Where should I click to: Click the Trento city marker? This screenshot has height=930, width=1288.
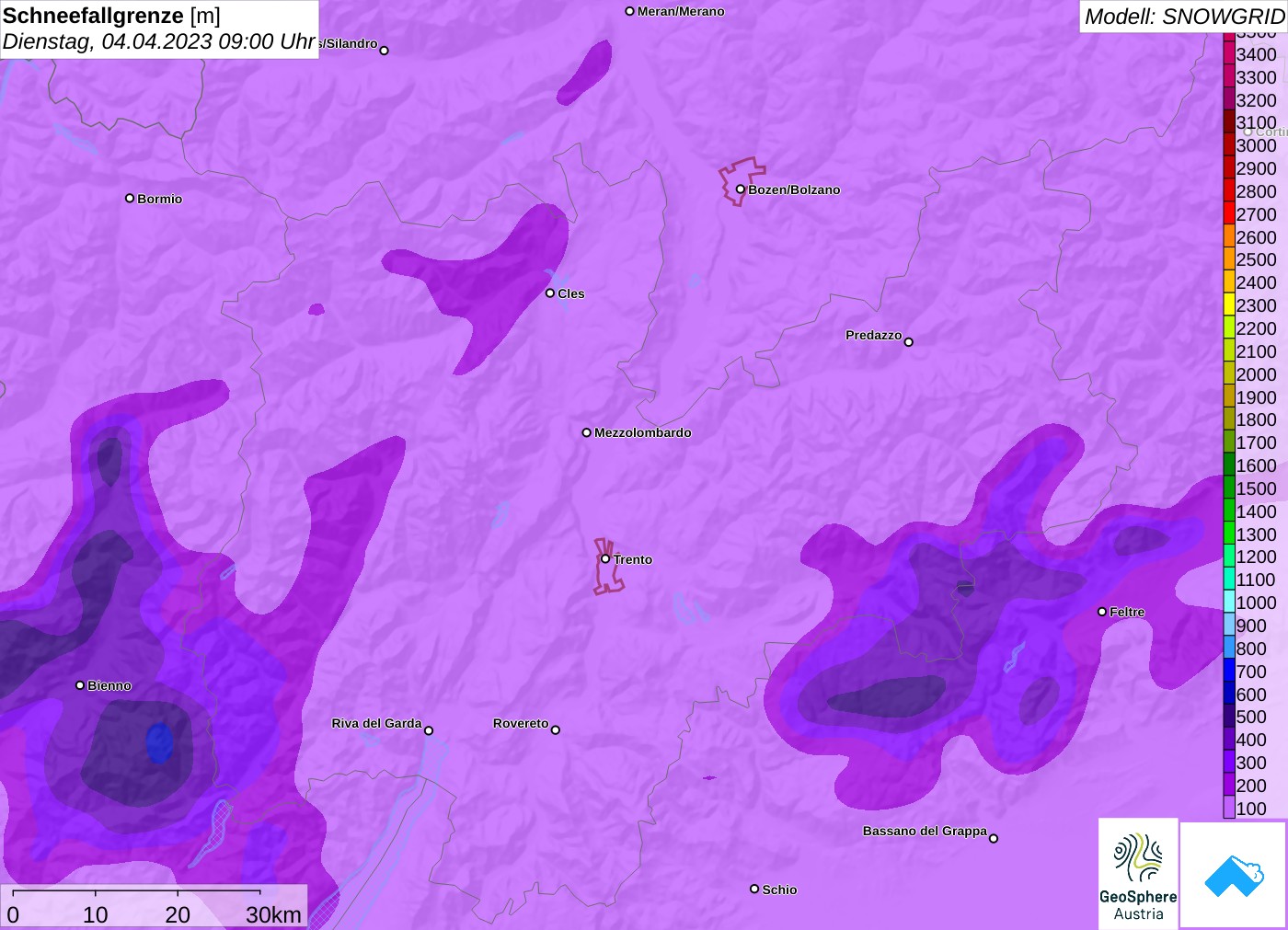(x=605, y=558)
